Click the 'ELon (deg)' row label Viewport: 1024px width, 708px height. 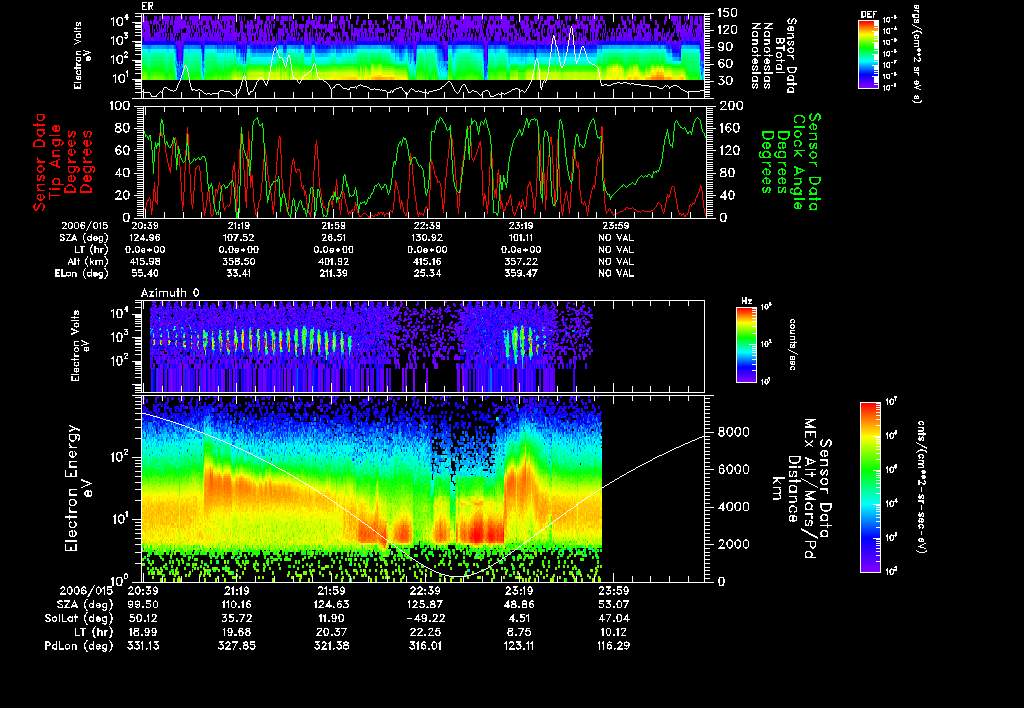tap(81, 274)
